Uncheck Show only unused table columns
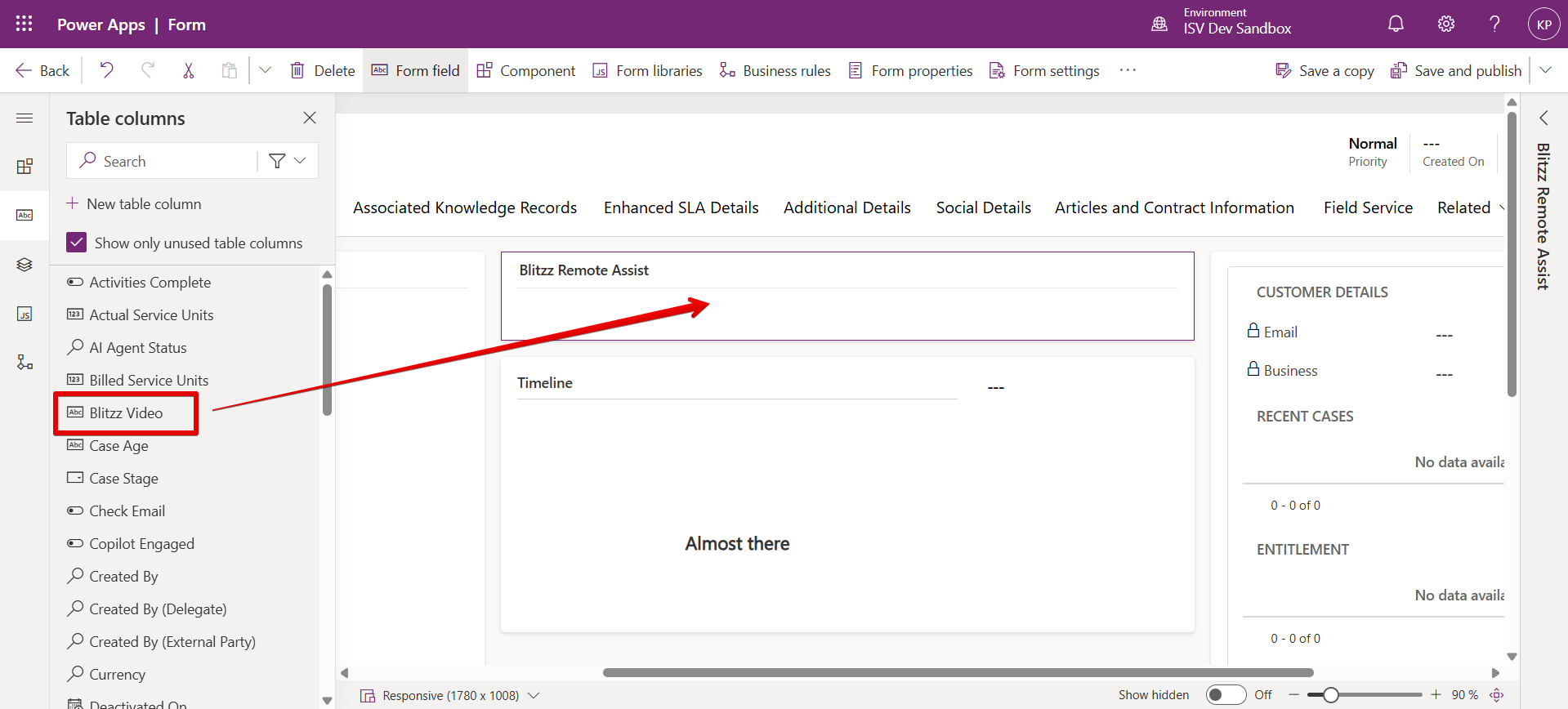 (77, 243)
